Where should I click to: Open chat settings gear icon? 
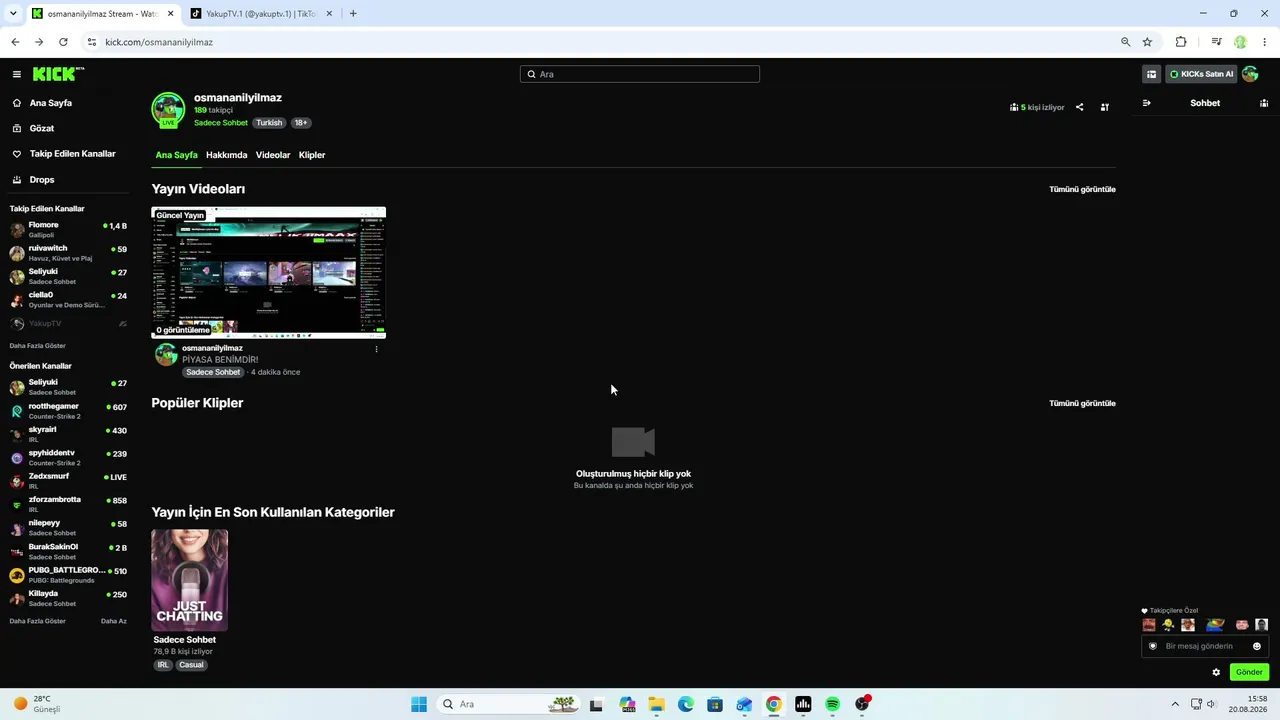pyautogui.click(x=1216, y=672)
